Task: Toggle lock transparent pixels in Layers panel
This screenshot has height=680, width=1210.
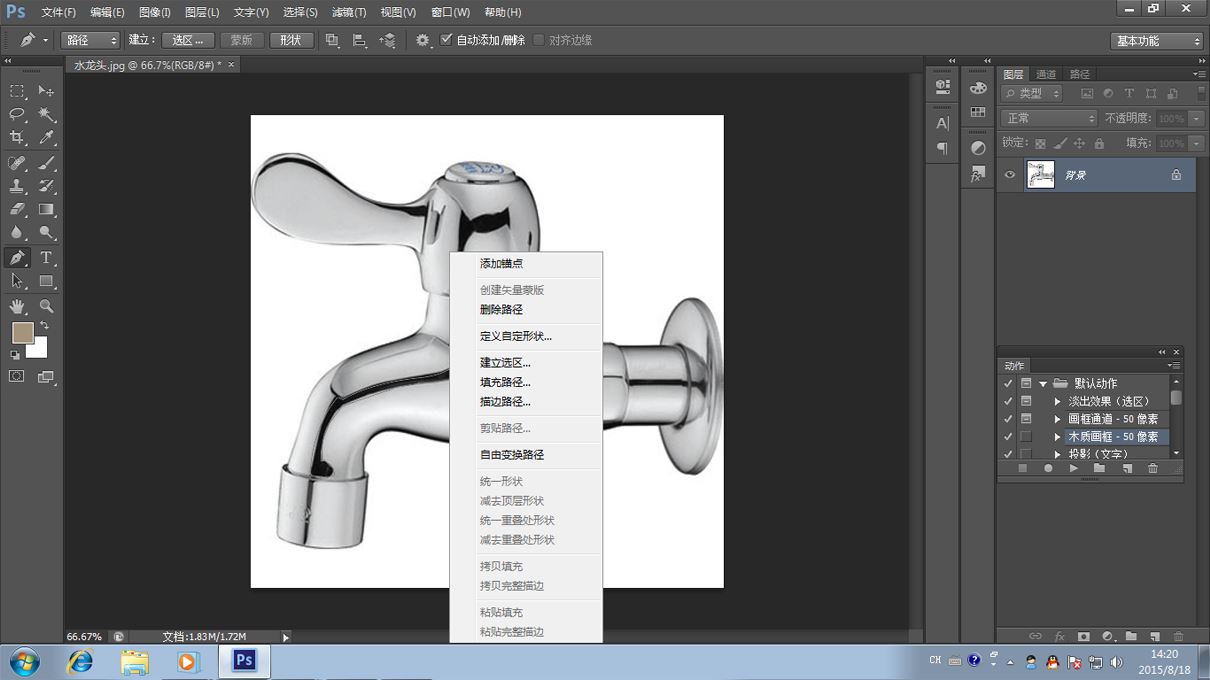Action: click(x=1040, y=143)
